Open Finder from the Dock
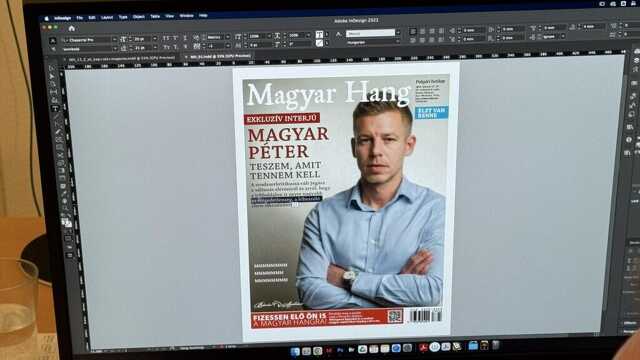 click(x=295, y=351)
